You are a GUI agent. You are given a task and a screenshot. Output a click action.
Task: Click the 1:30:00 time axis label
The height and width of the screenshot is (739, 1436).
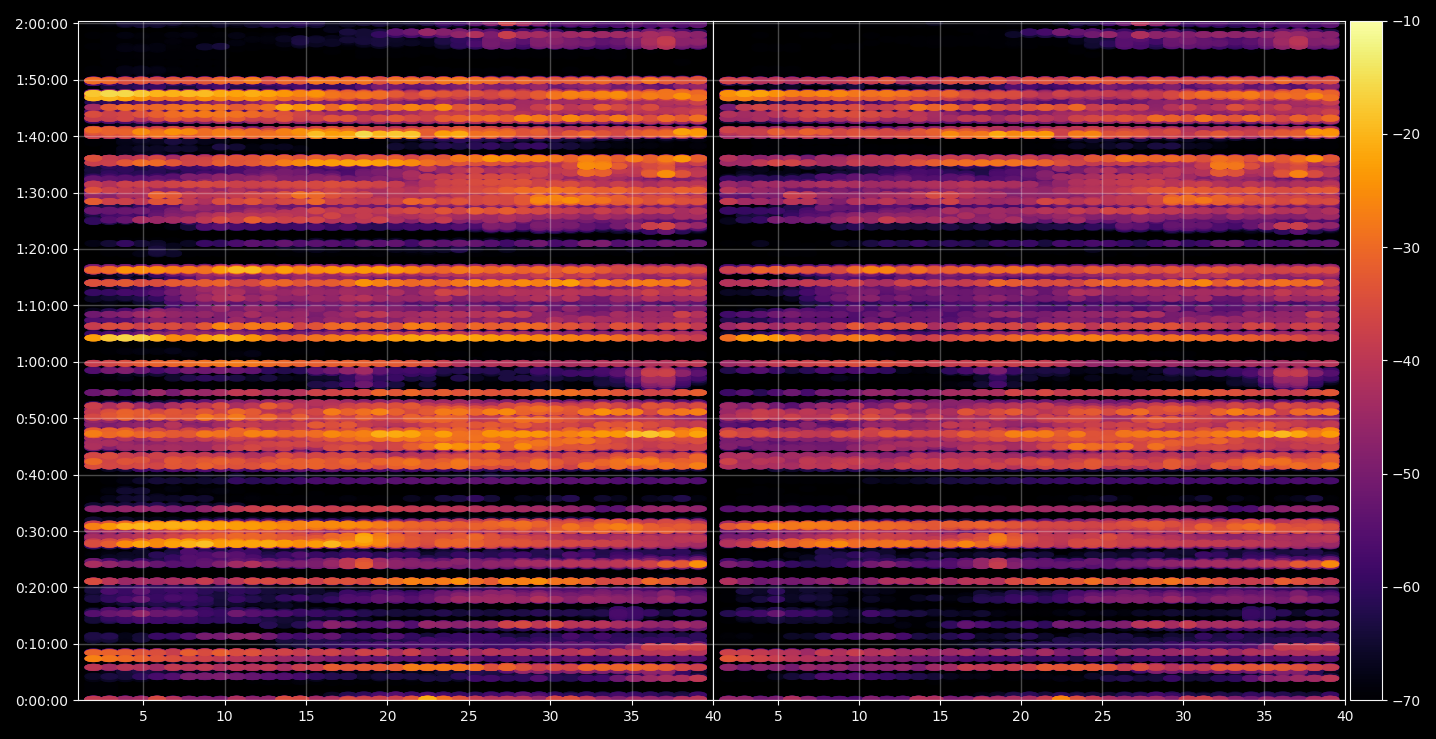(42, 193)
